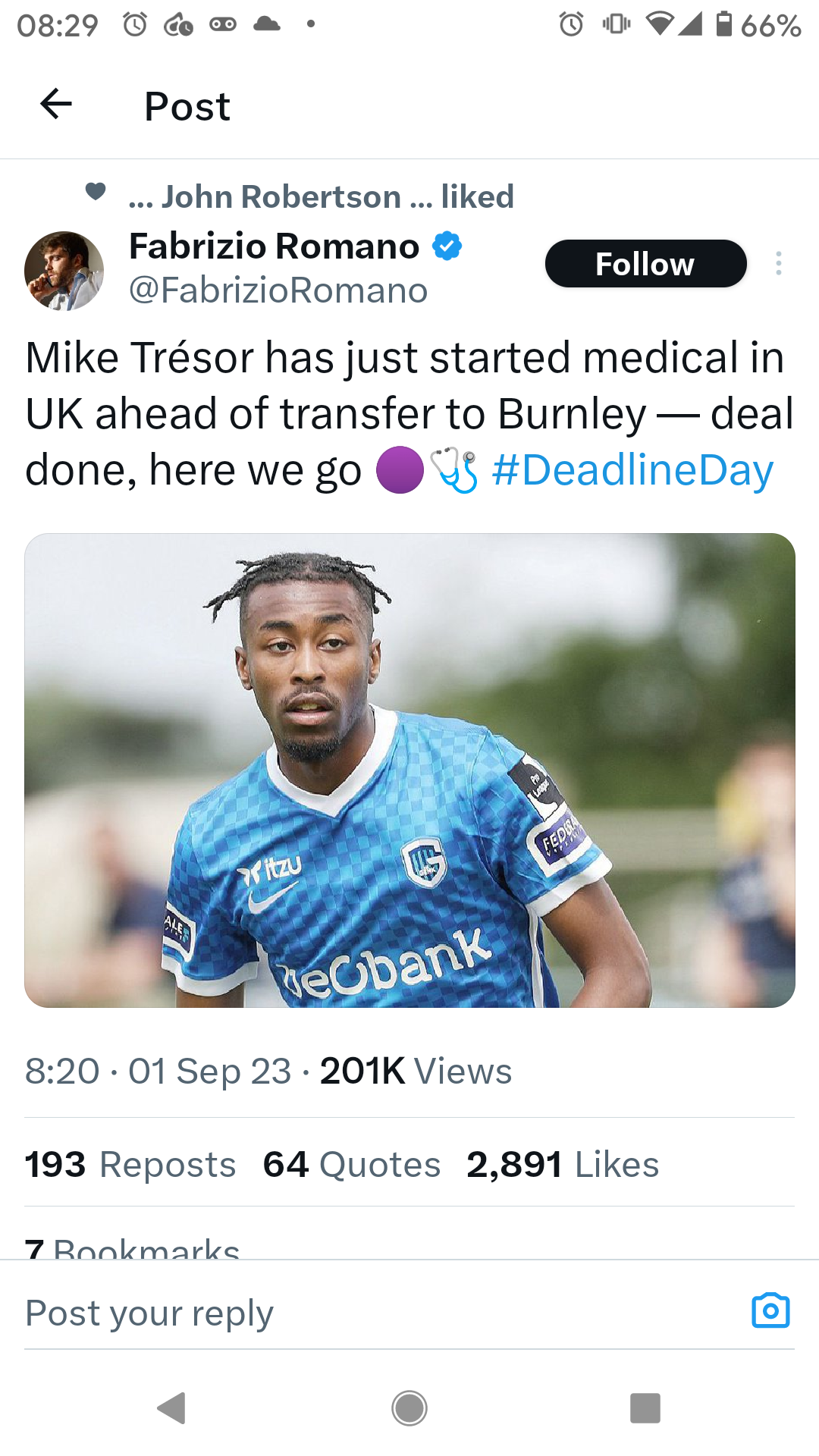Tap the heart icon beside liked notice
This screenshot has height=1456, width=819.
point(96,192)
